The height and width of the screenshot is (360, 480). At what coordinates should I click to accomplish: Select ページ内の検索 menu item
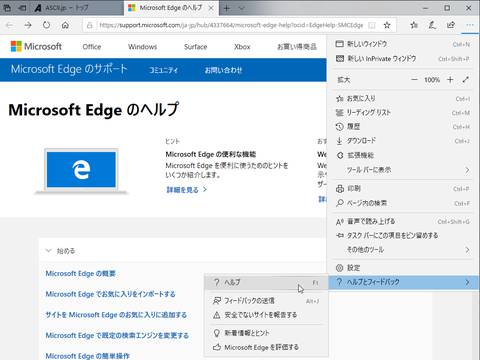pyautogui.click(x=403, y=203)
